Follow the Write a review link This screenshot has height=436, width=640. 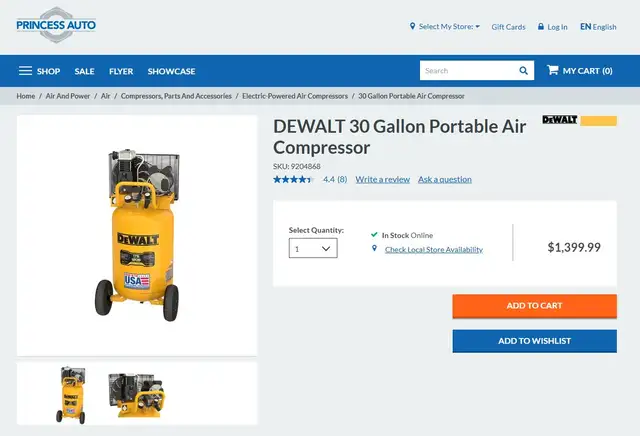pyautogui.click(x=382, y=179)
